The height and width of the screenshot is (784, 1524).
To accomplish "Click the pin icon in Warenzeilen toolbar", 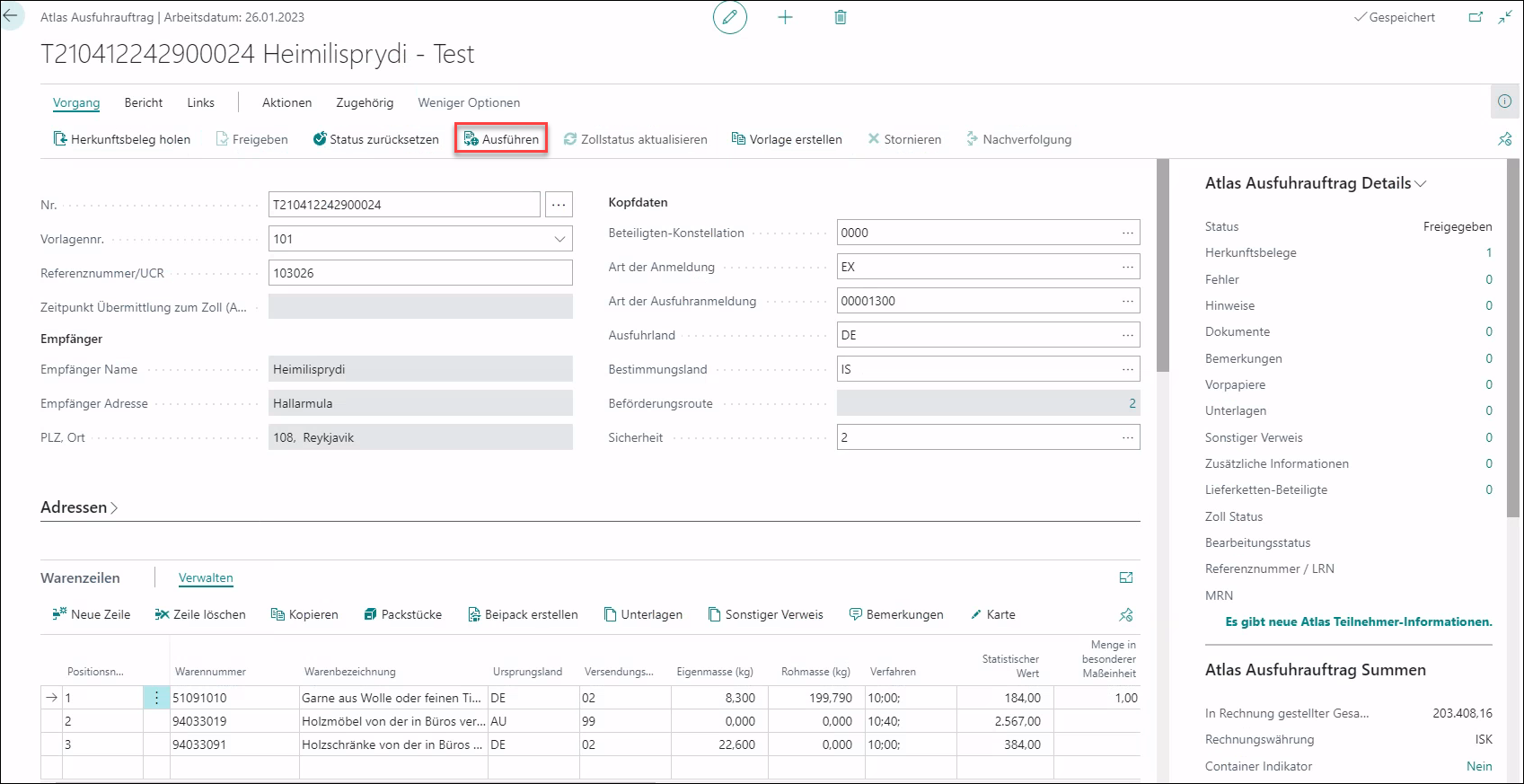I will 1126,615.
